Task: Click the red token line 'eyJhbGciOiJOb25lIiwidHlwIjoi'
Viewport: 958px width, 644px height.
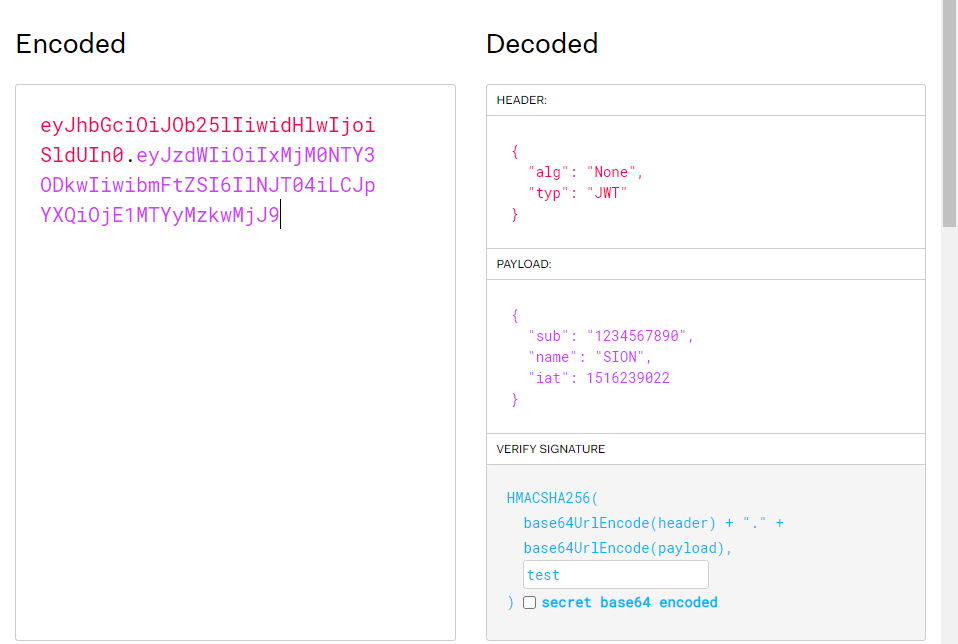Action: click(208, 125)
